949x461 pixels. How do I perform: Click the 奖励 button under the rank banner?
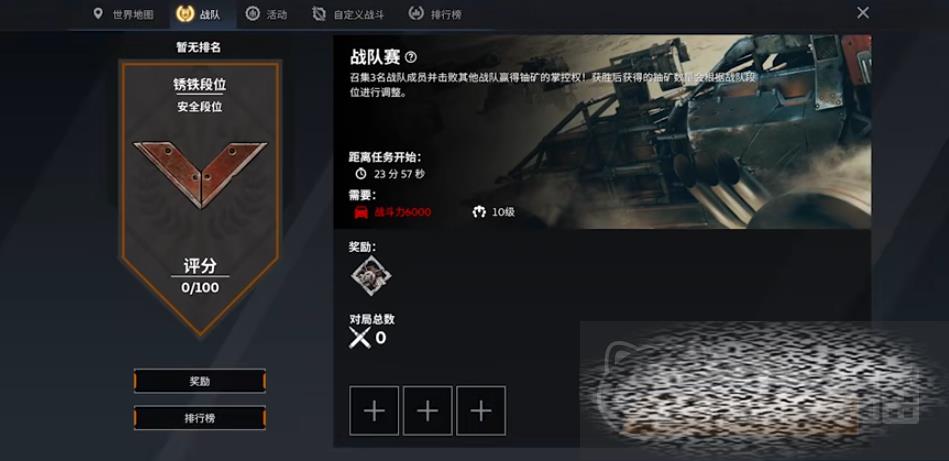click(x=200, y=381)
